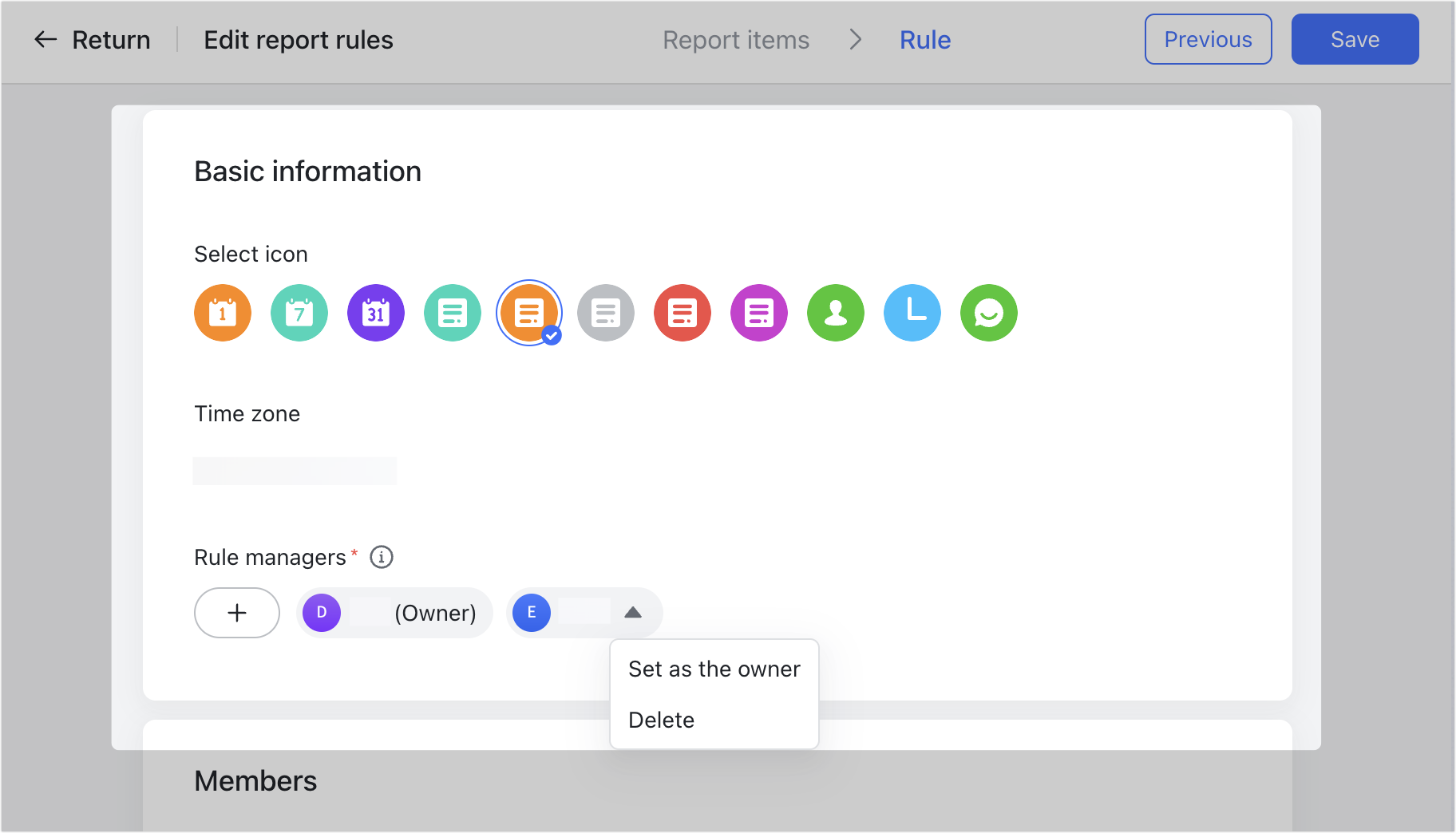Select the teal document list icon
Image resolution: width=1456 pixels, height=833 pixels.
click(452, 313)
